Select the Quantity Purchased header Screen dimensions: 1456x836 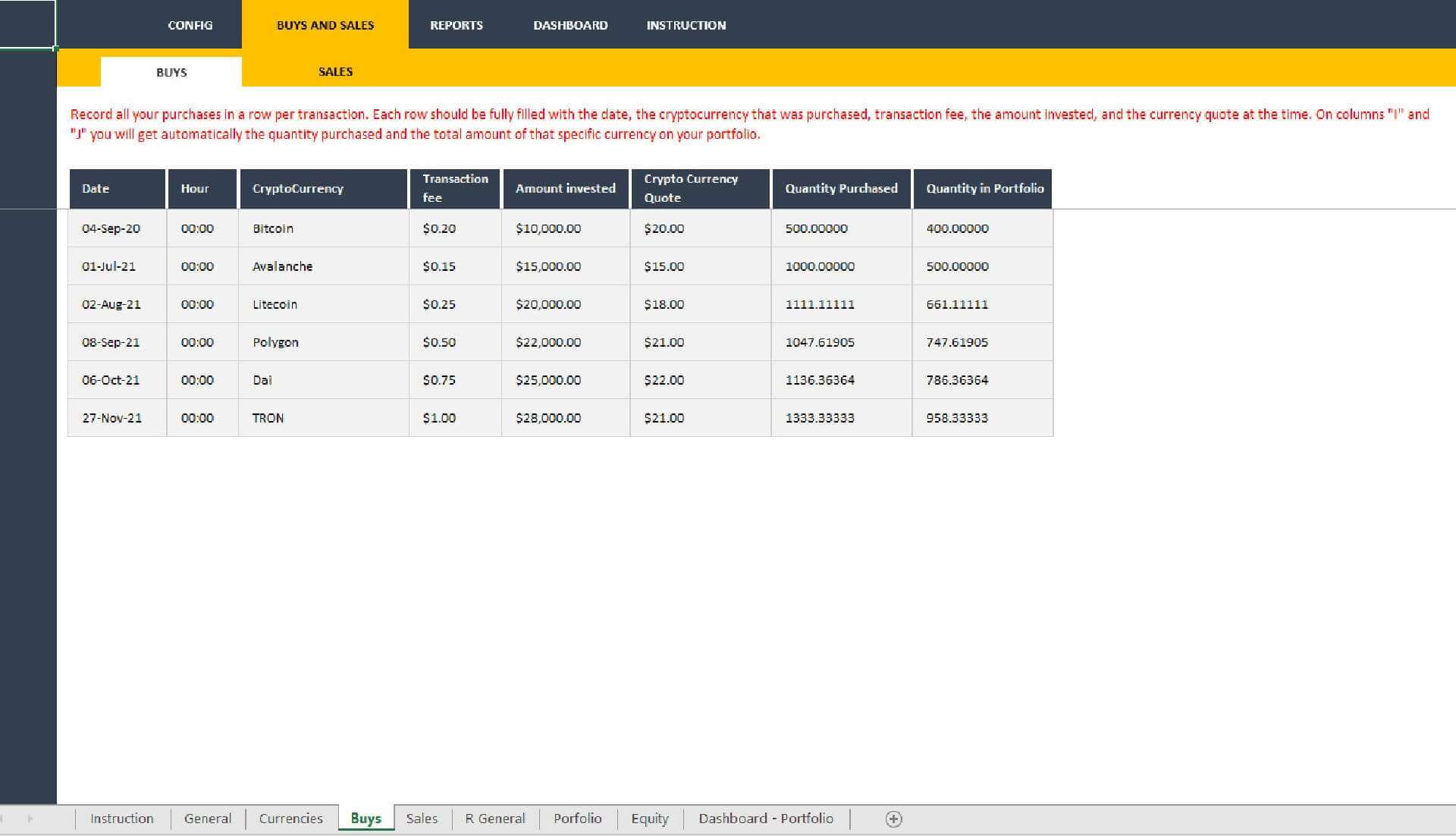pyautogui.click(x=840, y=188)
